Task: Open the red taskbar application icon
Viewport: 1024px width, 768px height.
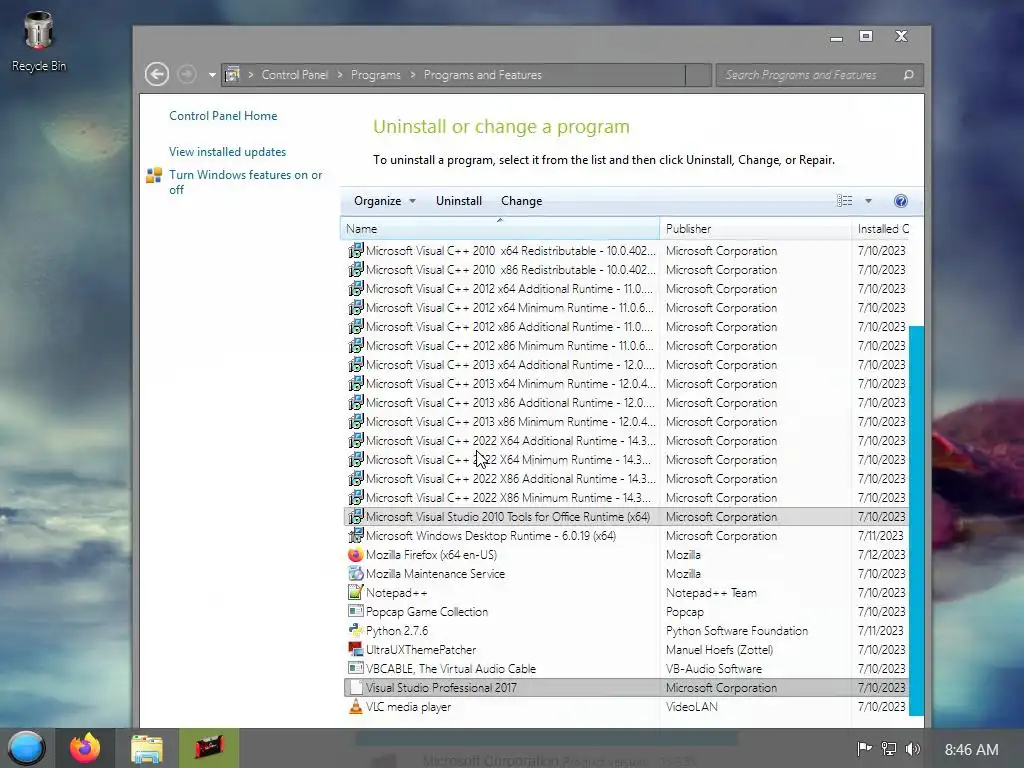Action: tap(209, 748)
